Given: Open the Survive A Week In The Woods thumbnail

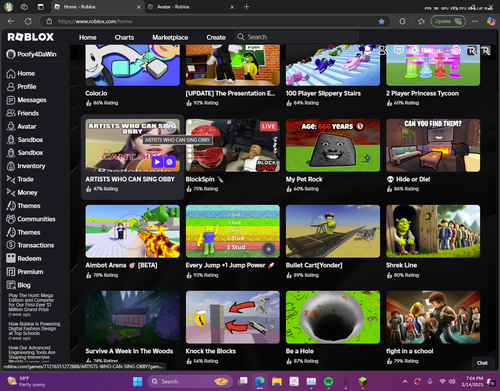Looking at the screenshot, I should click(x=132, y=317).
